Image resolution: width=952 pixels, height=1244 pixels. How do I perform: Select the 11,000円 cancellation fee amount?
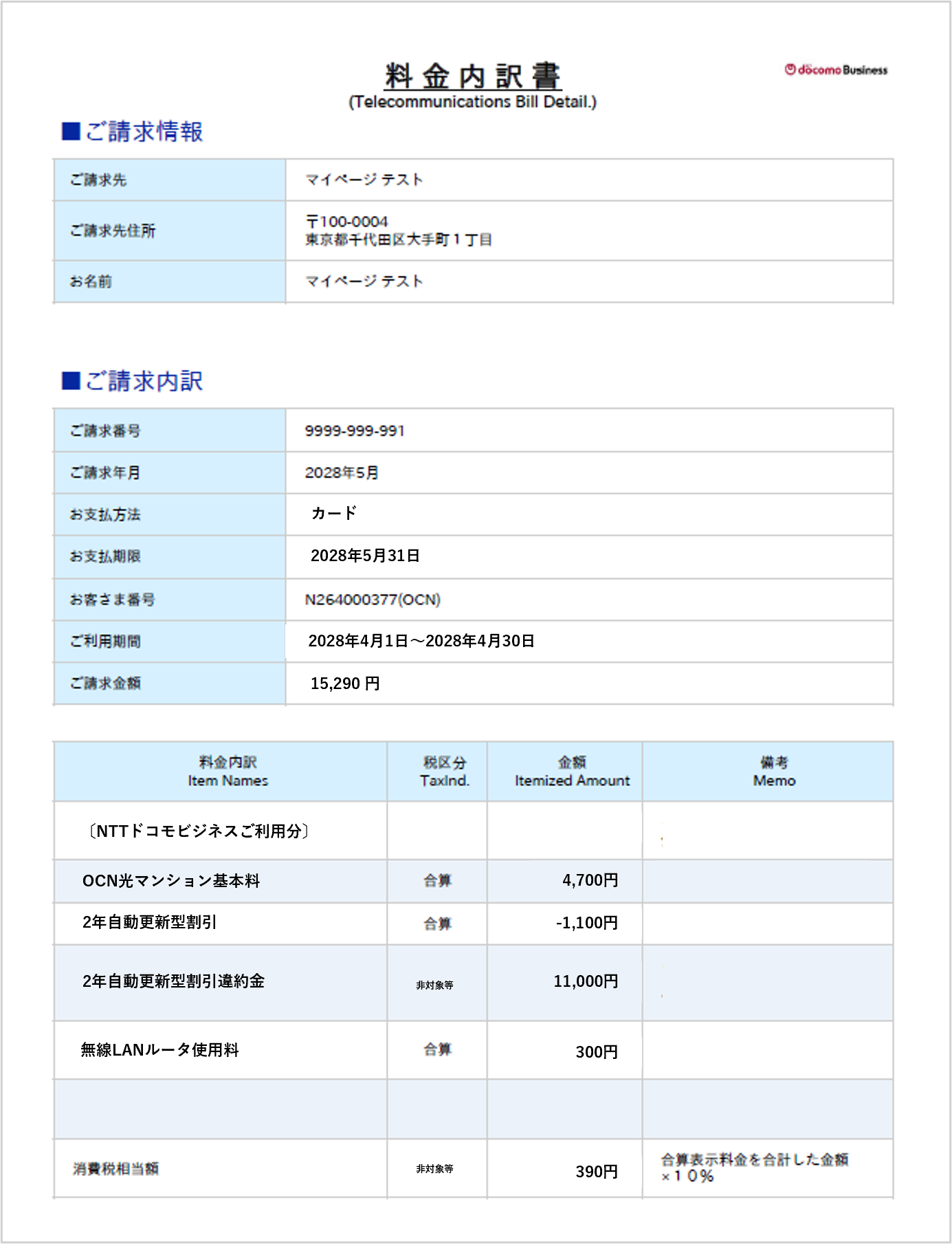[x=586, y=981]
